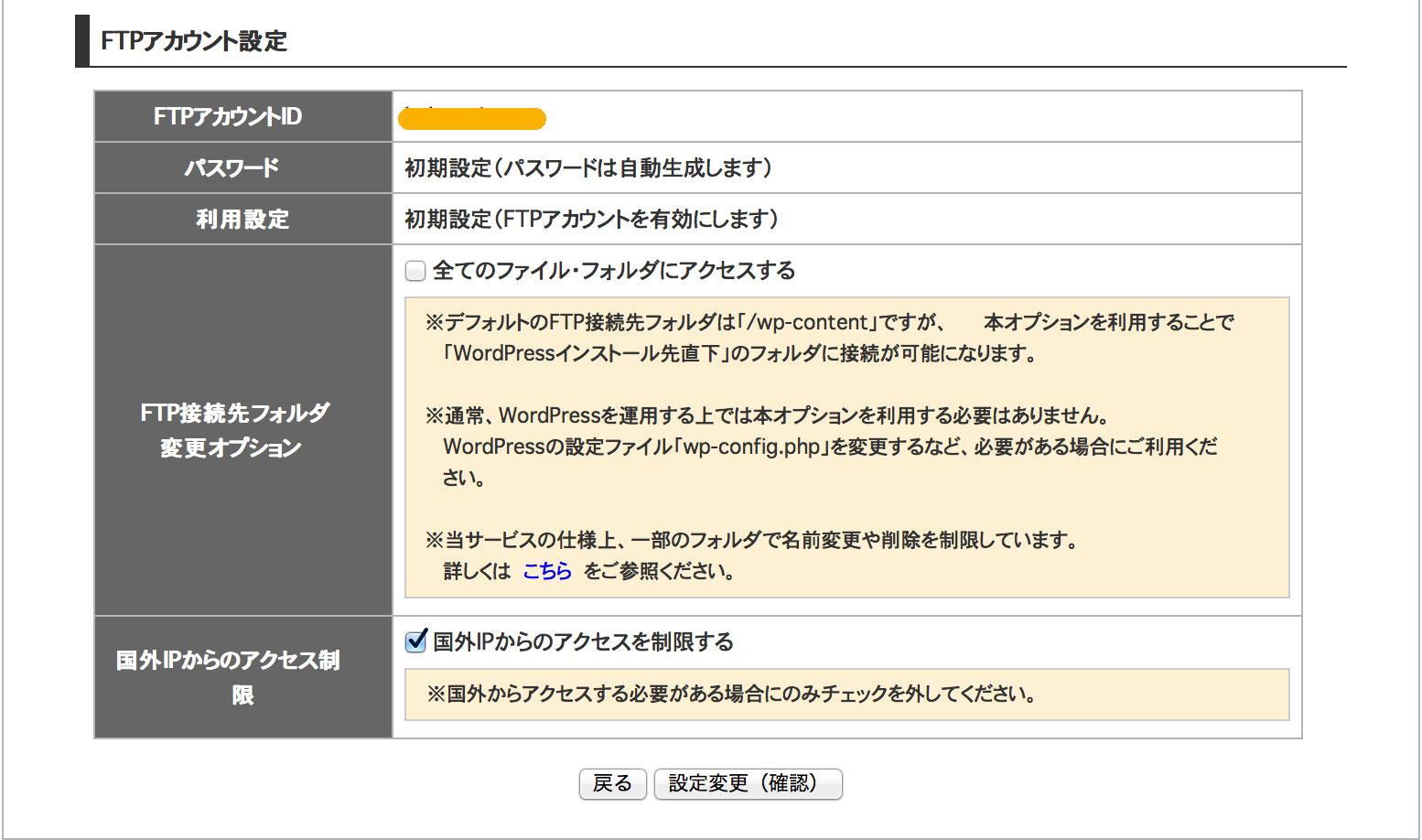The height and width of the screenshot is (840, 1422).
Task: Enable the 全てのファイル・フォルダにアクセスする checkbox
Action: 415,271
